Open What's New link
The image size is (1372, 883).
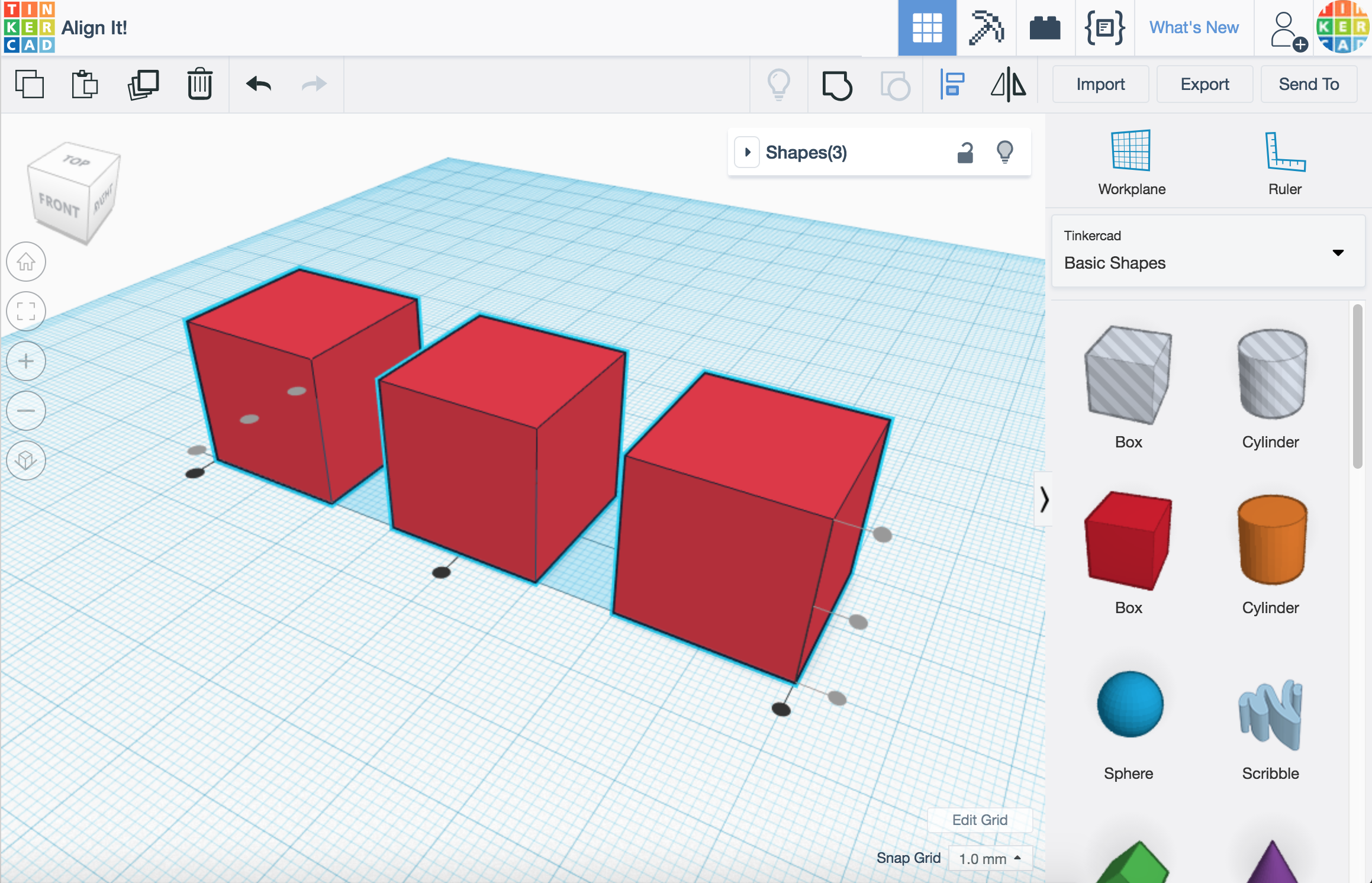[x=1194, y=27]
